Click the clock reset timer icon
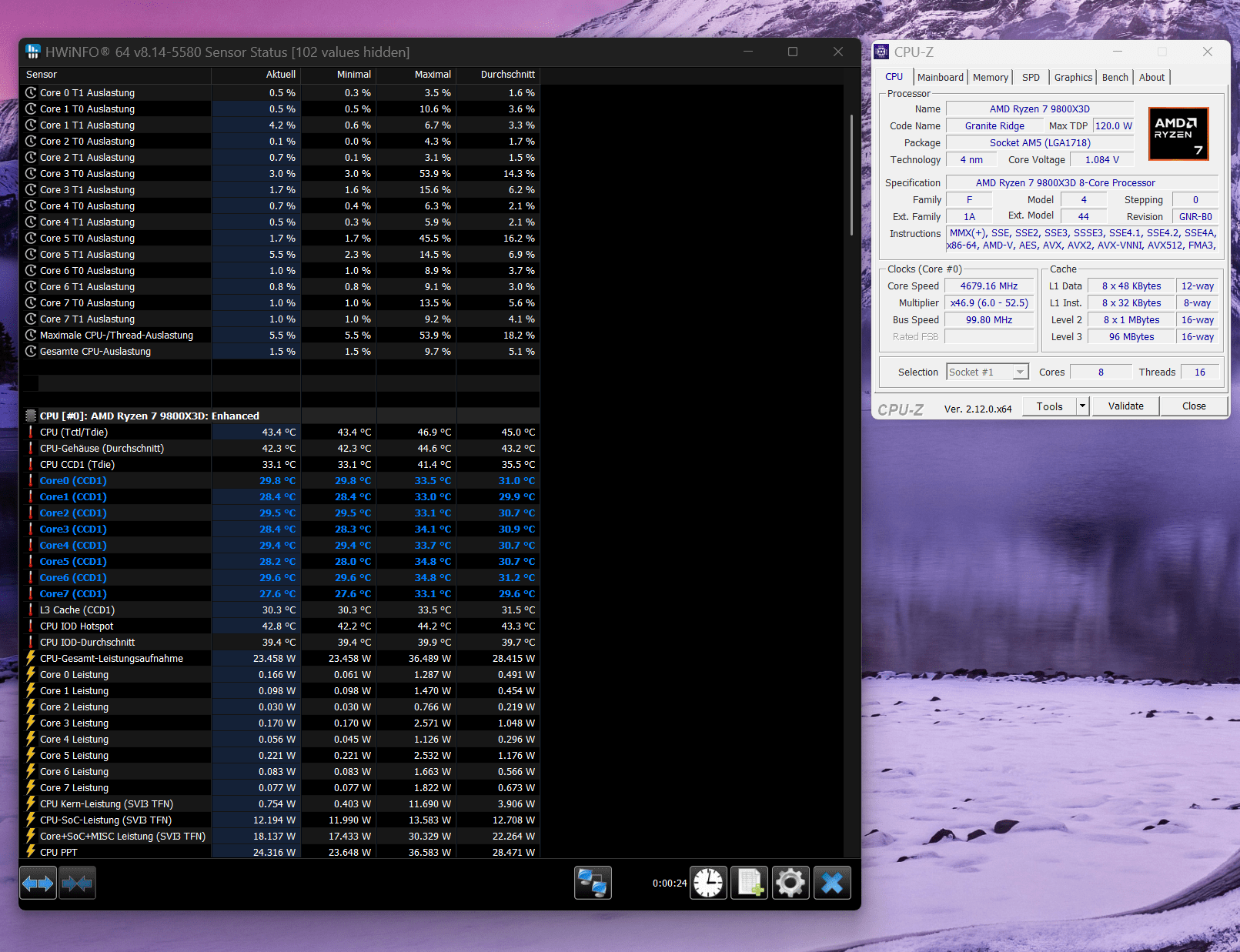 (x=708, y=883)
